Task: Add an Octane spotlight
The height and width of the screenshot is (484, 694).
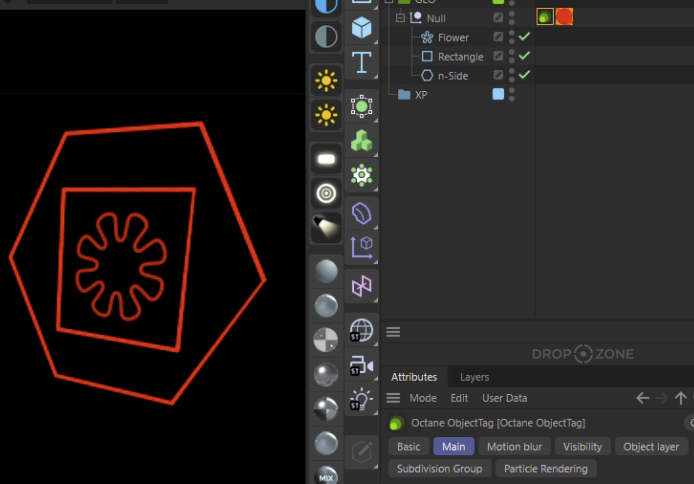Action: (x=326, y=227)
